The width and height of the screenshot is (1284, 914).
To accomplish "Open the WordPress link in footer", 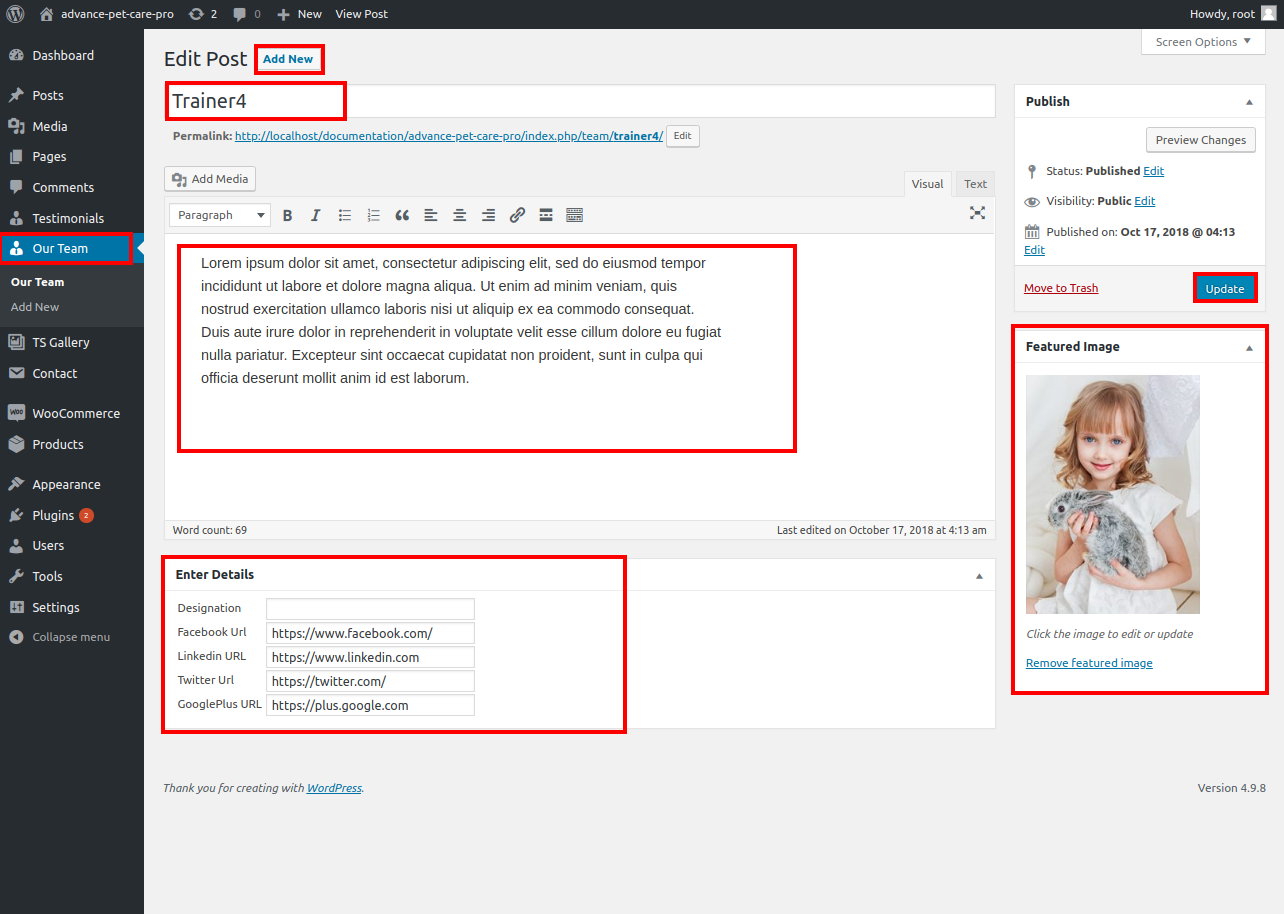I will [x=334, y=788].
